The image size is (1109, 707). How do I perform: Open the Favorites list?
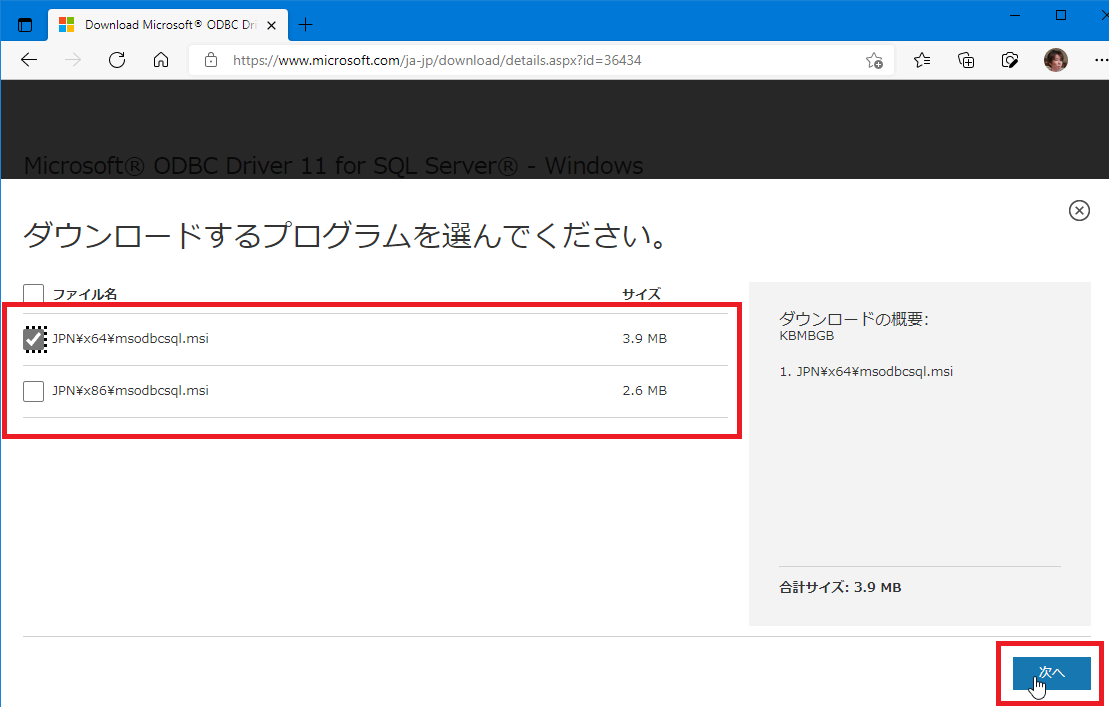[x=922, y=60]
